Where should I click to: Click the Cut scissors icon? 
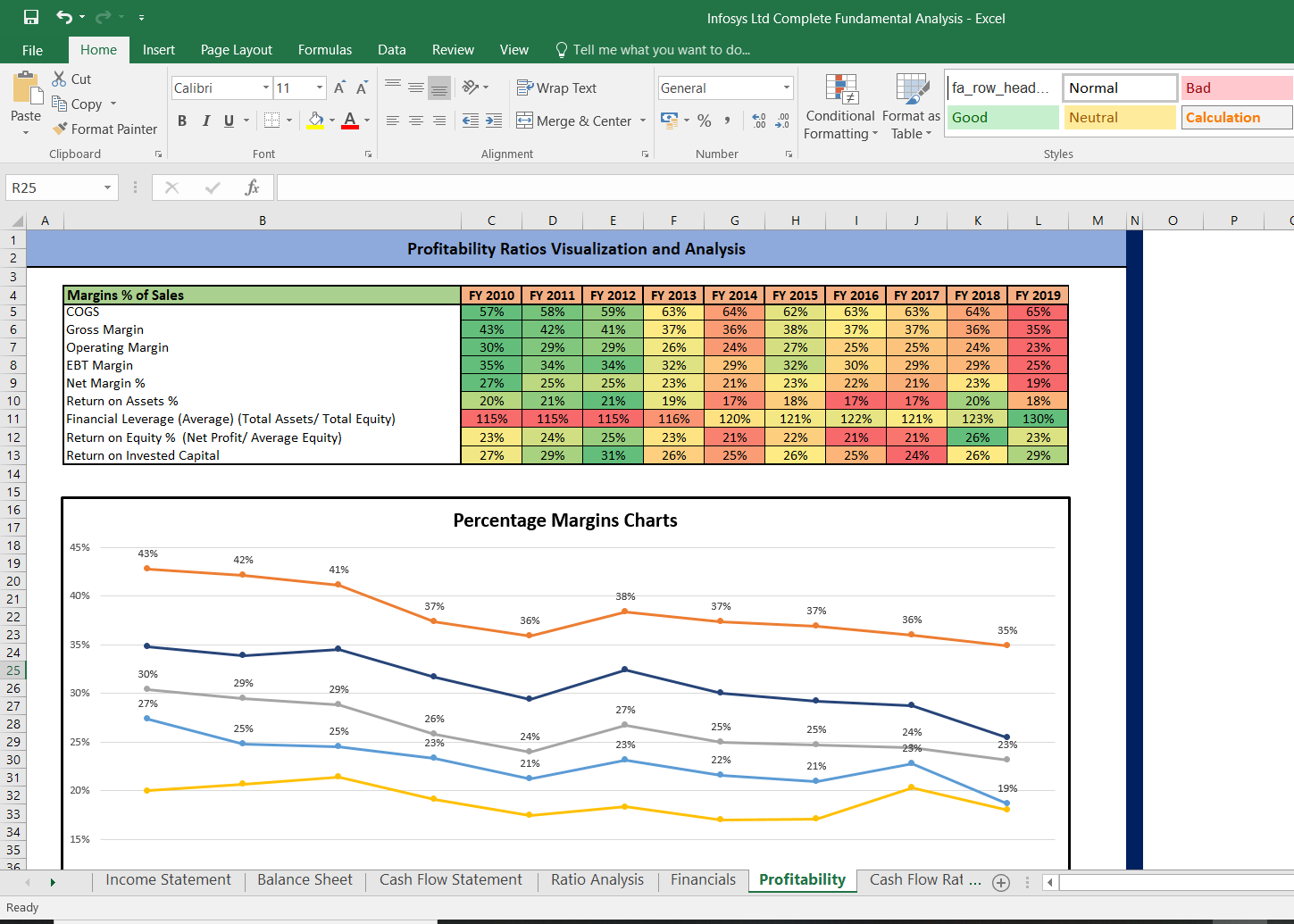(x=59, y=79)
